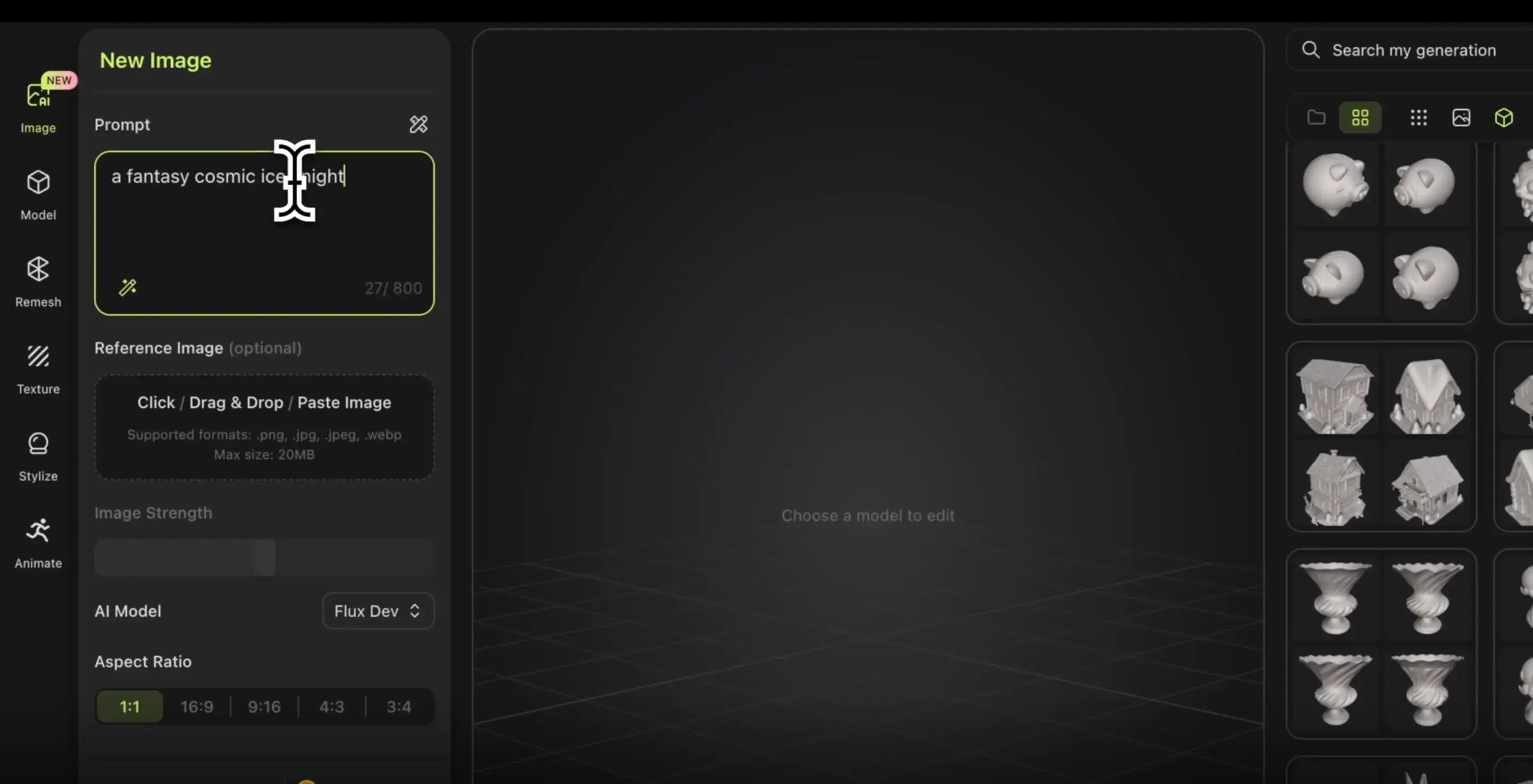Open the top-left piggy bank model thumbnail

tap(1335, 184)
